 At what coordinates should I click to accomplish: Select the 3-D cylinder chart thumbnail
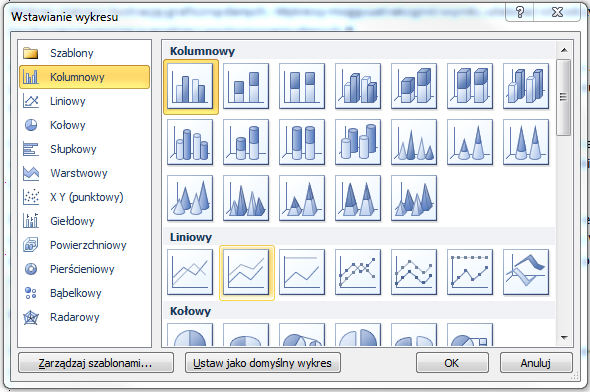358,142
